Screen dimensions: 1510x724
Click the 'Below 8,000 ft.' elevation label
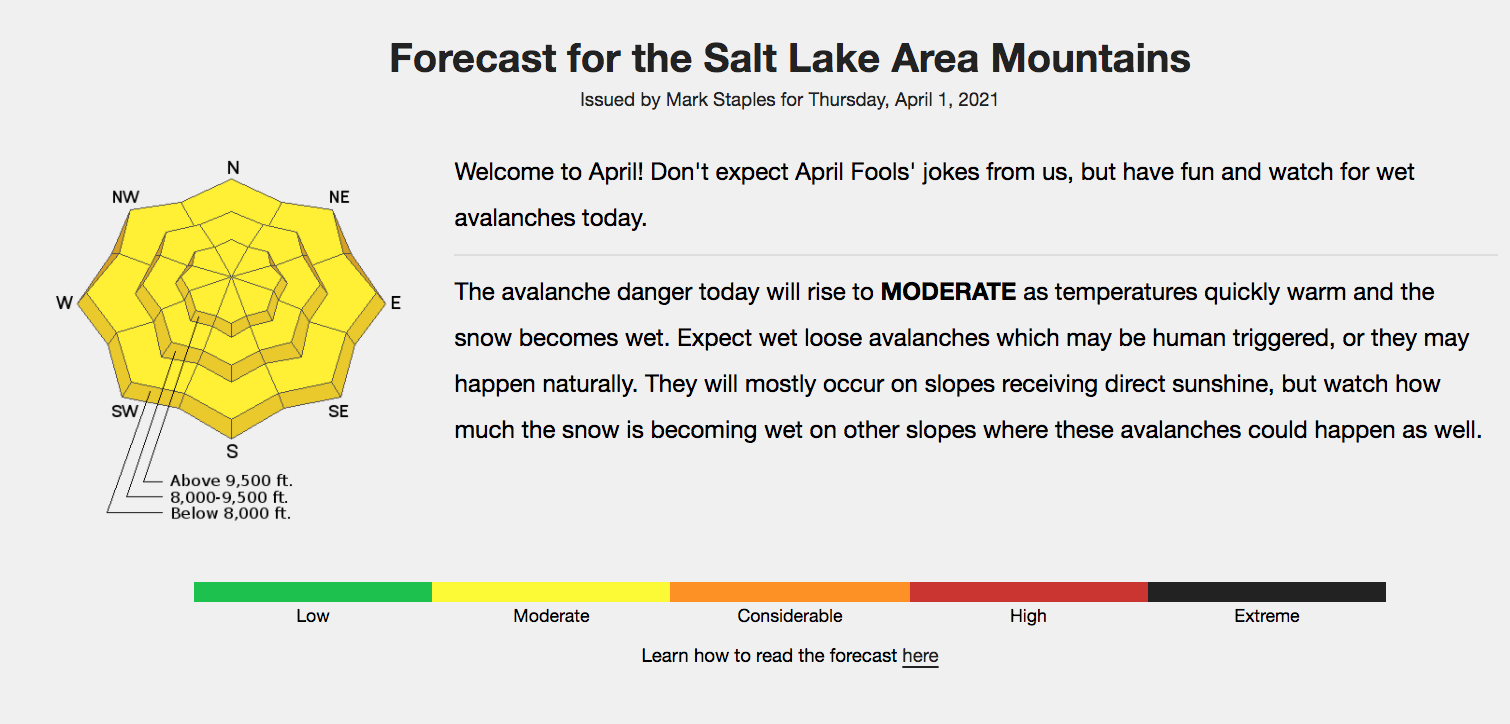[x=230, y=513]
